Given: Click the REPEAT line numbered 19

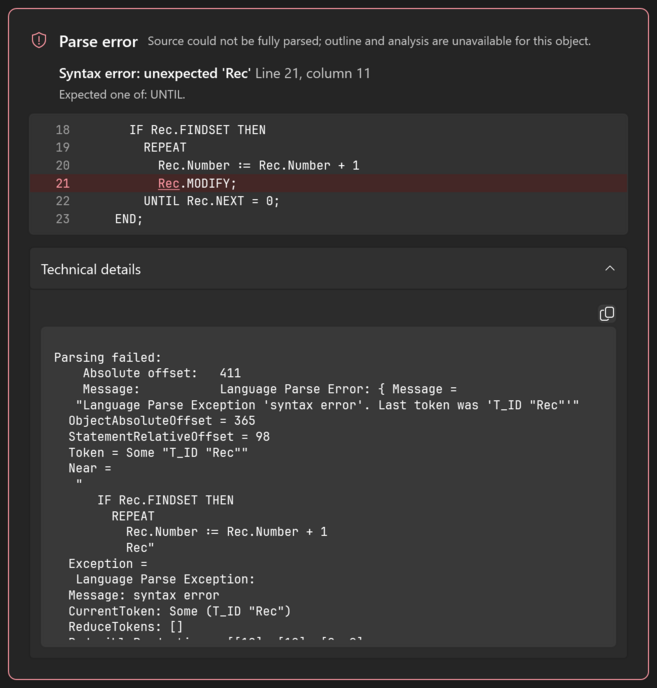Looking at the screenshot, I should [x=165, y=147].
